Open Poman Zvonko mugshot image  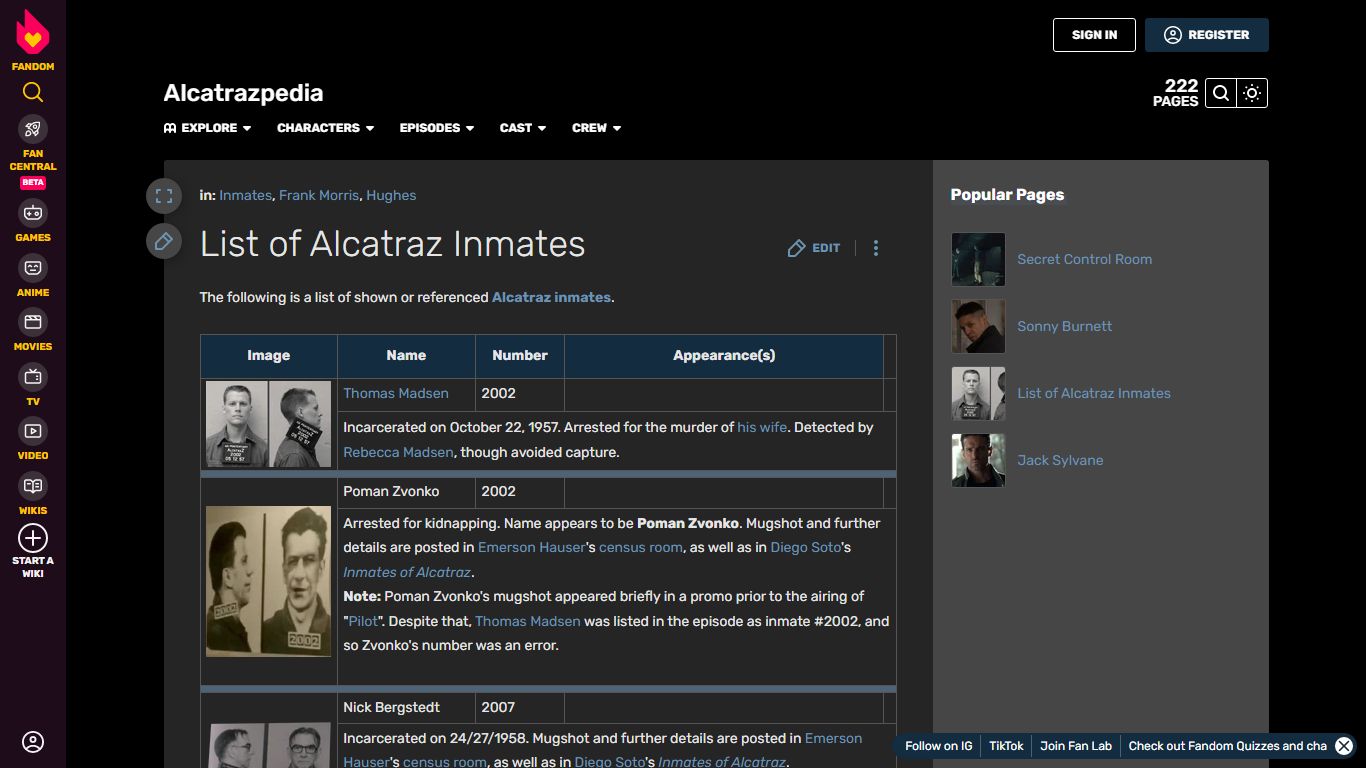point(268,581)
